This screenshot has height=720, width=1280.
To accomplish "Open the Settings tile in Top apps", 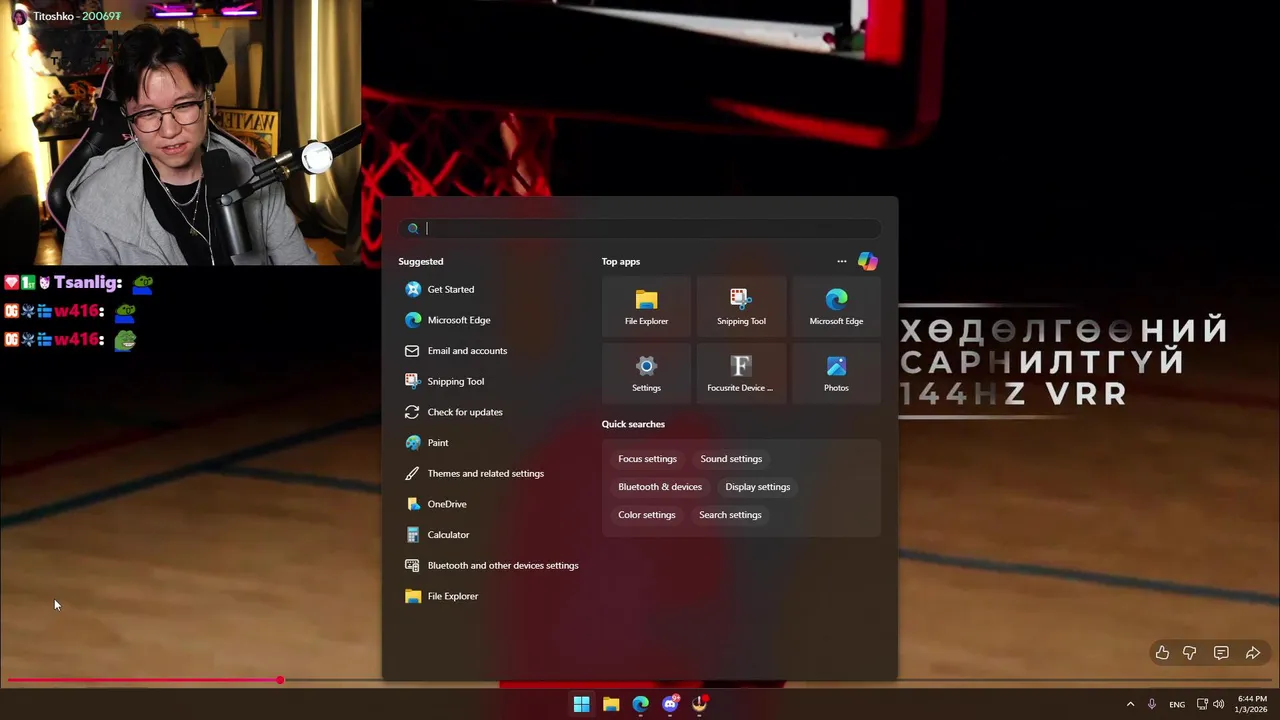I will [x=646, y=373].
